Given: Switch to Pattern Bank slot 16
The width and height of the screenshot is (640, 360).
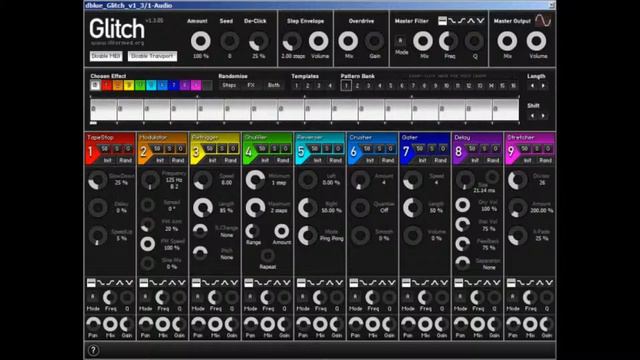Looking at the screenshot, I should tap(513, 86).
